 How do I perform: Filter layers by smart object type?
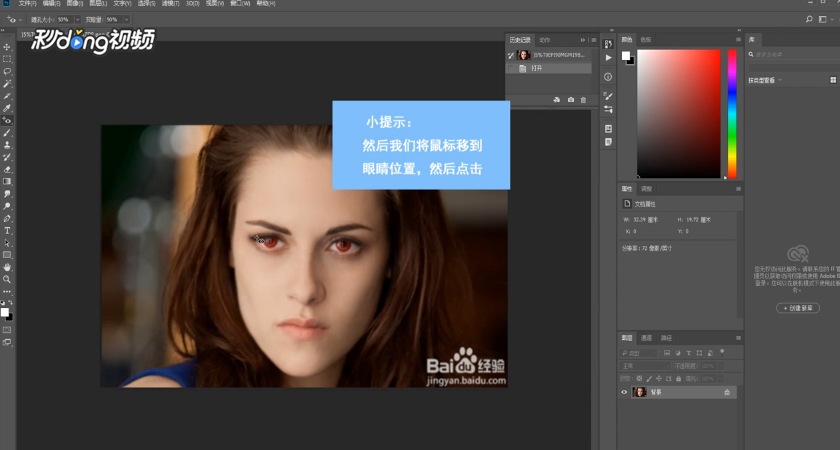[710, 353]
